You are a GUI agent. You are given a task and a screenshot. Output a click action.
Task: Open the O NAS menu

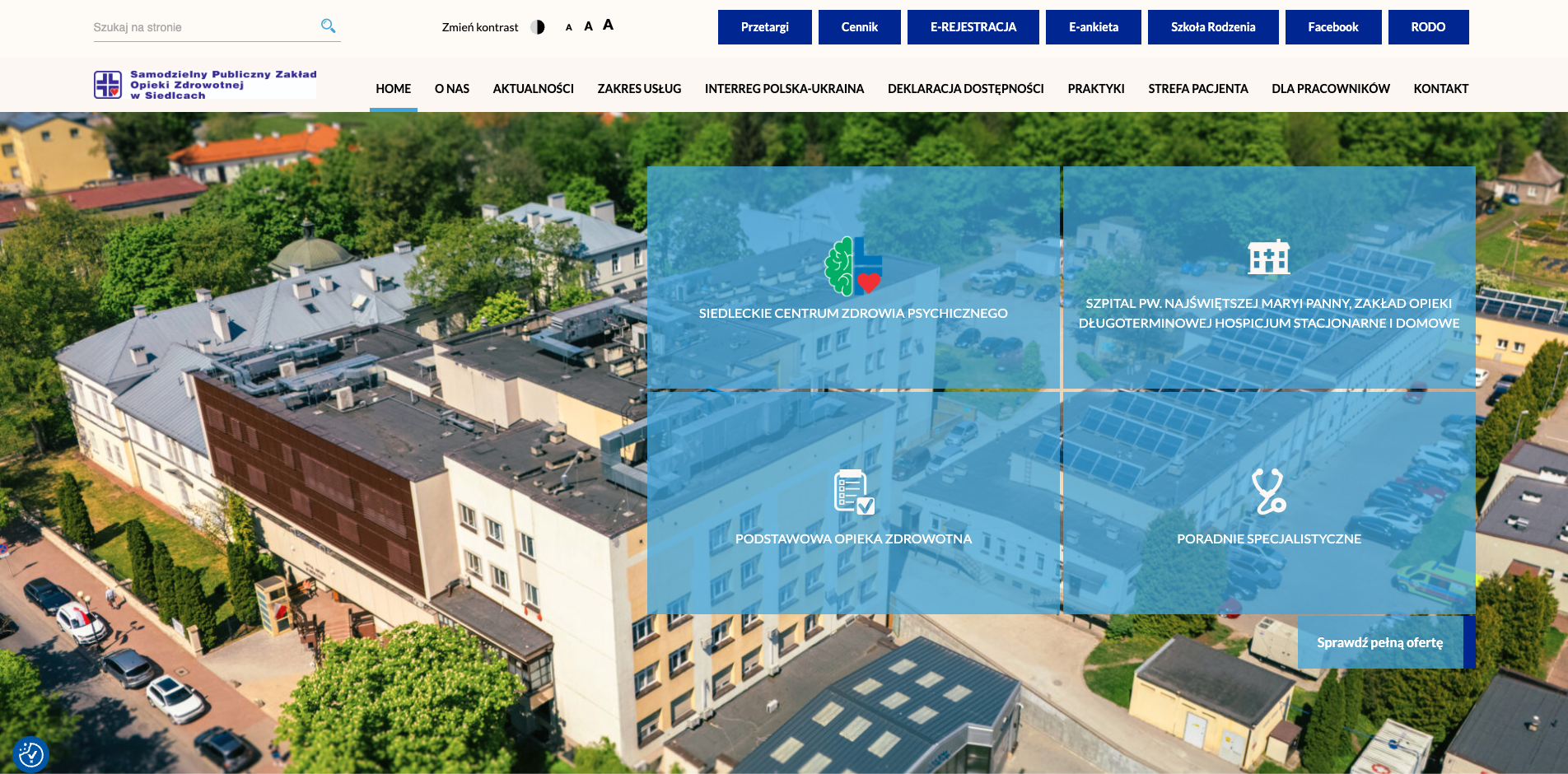tap(452, 89)
